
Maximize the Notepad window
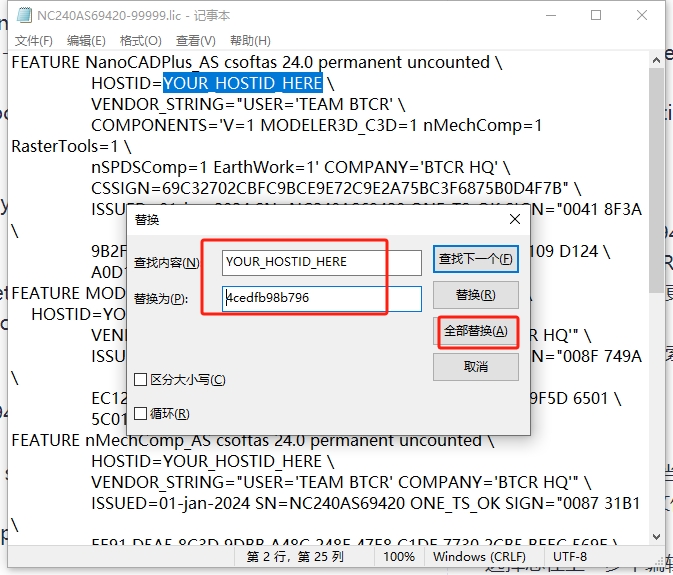click(596, 15)
